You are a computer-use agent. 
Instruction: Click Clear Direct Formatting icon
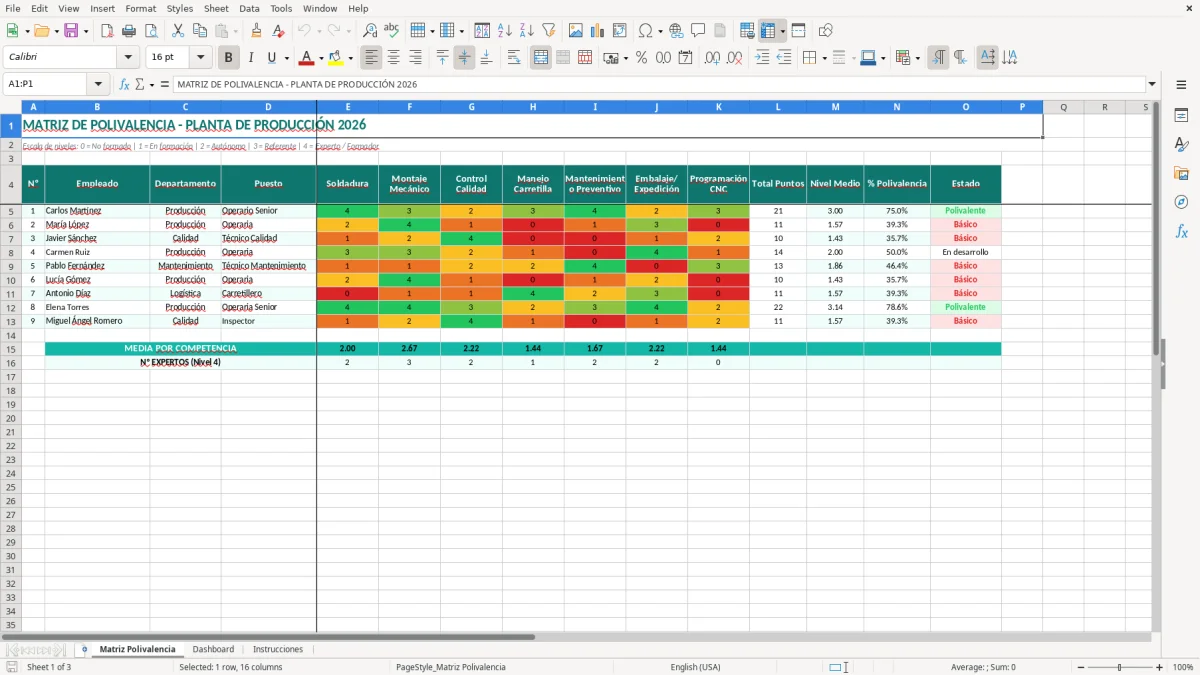pos(279,31)
